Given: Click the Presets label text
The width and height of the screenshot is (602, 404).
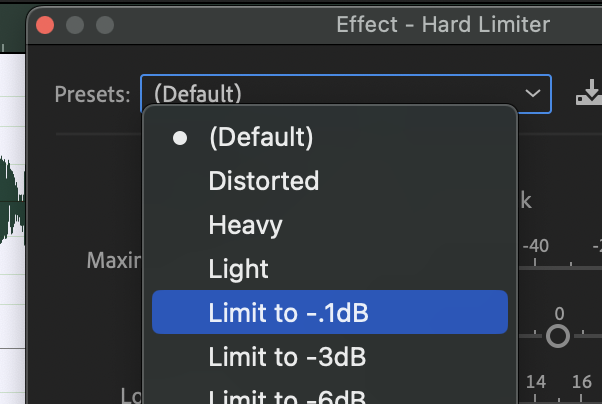Looking at the screenshot, I should (x=93, y=95).
